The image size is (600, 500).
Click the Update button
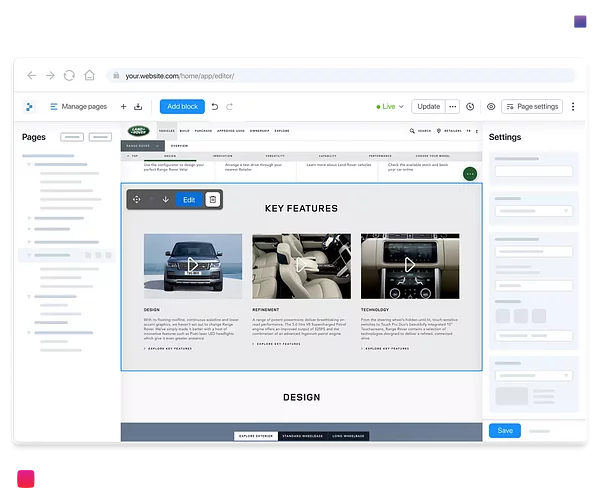tap(428, 106)
